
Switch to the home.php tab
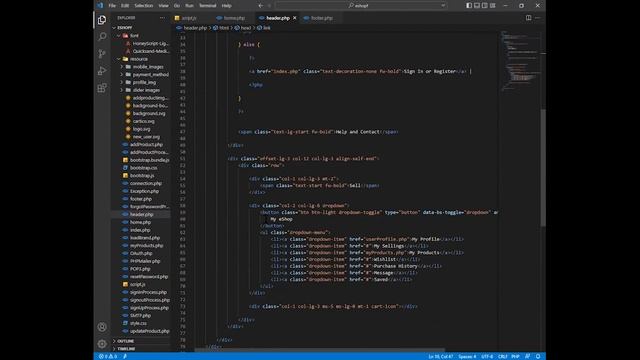click(234, 18)
